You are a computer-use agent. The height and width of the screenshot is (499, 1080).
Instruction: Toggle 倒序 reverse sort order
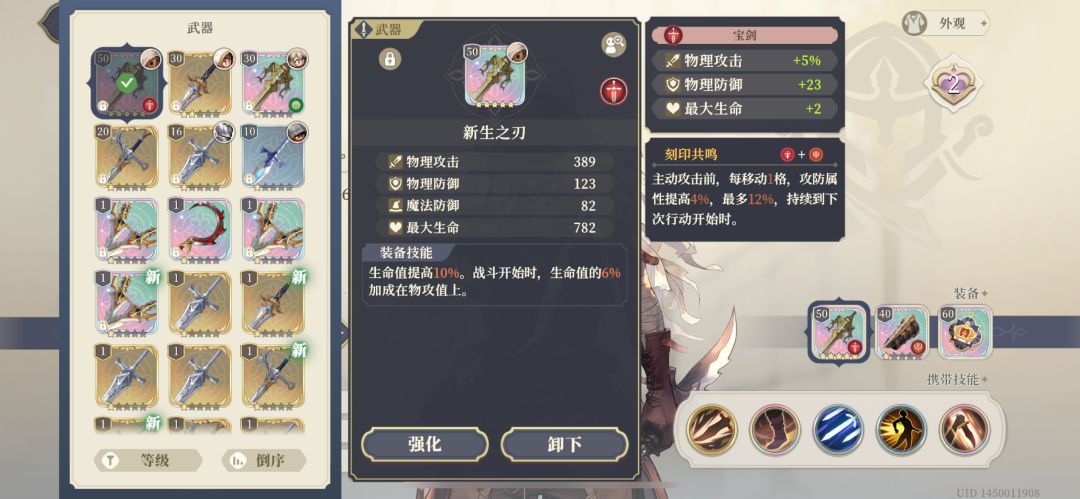pos(262,461)
